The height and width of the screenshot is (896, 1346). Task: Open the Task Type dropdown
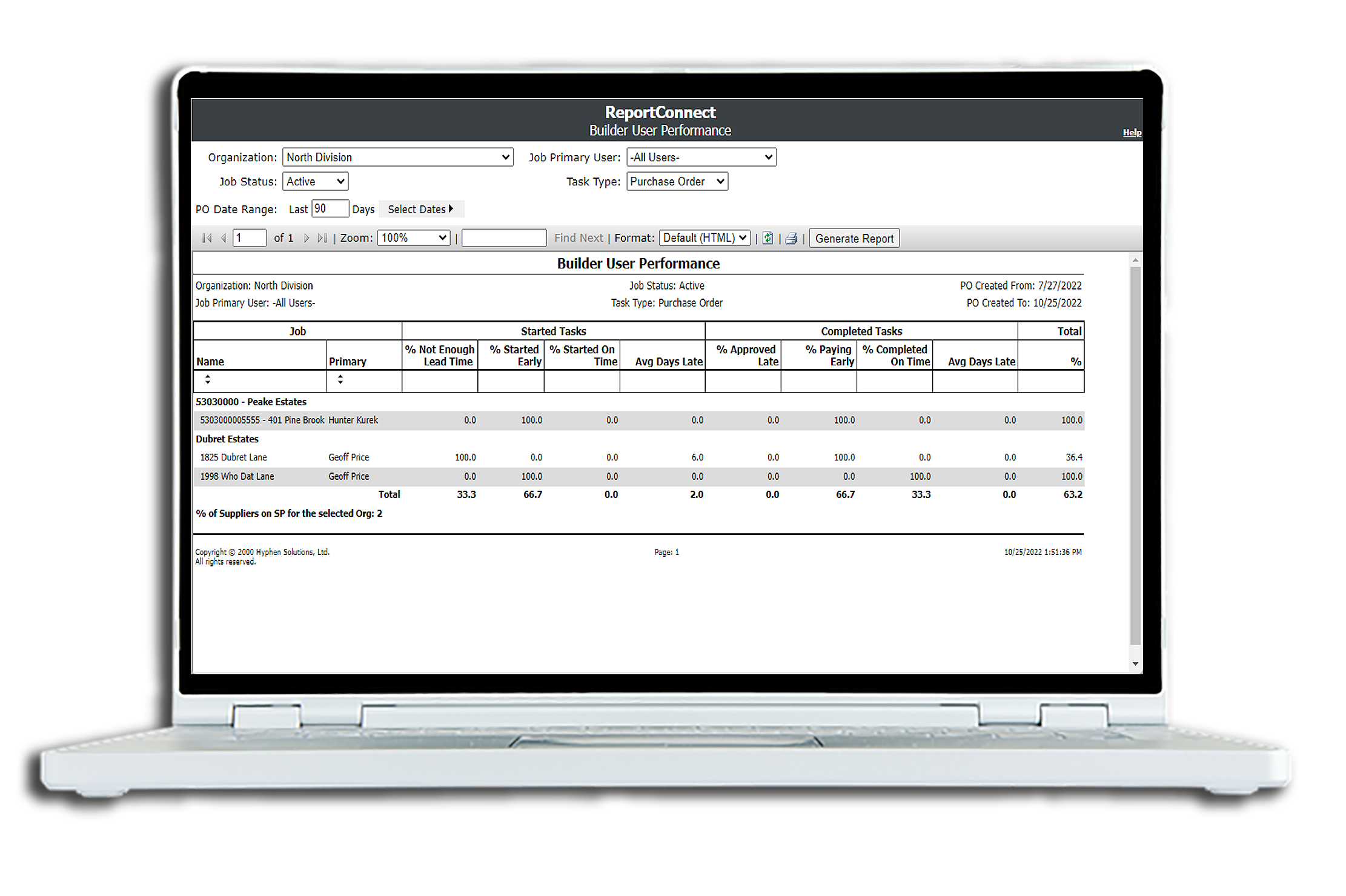677,182
